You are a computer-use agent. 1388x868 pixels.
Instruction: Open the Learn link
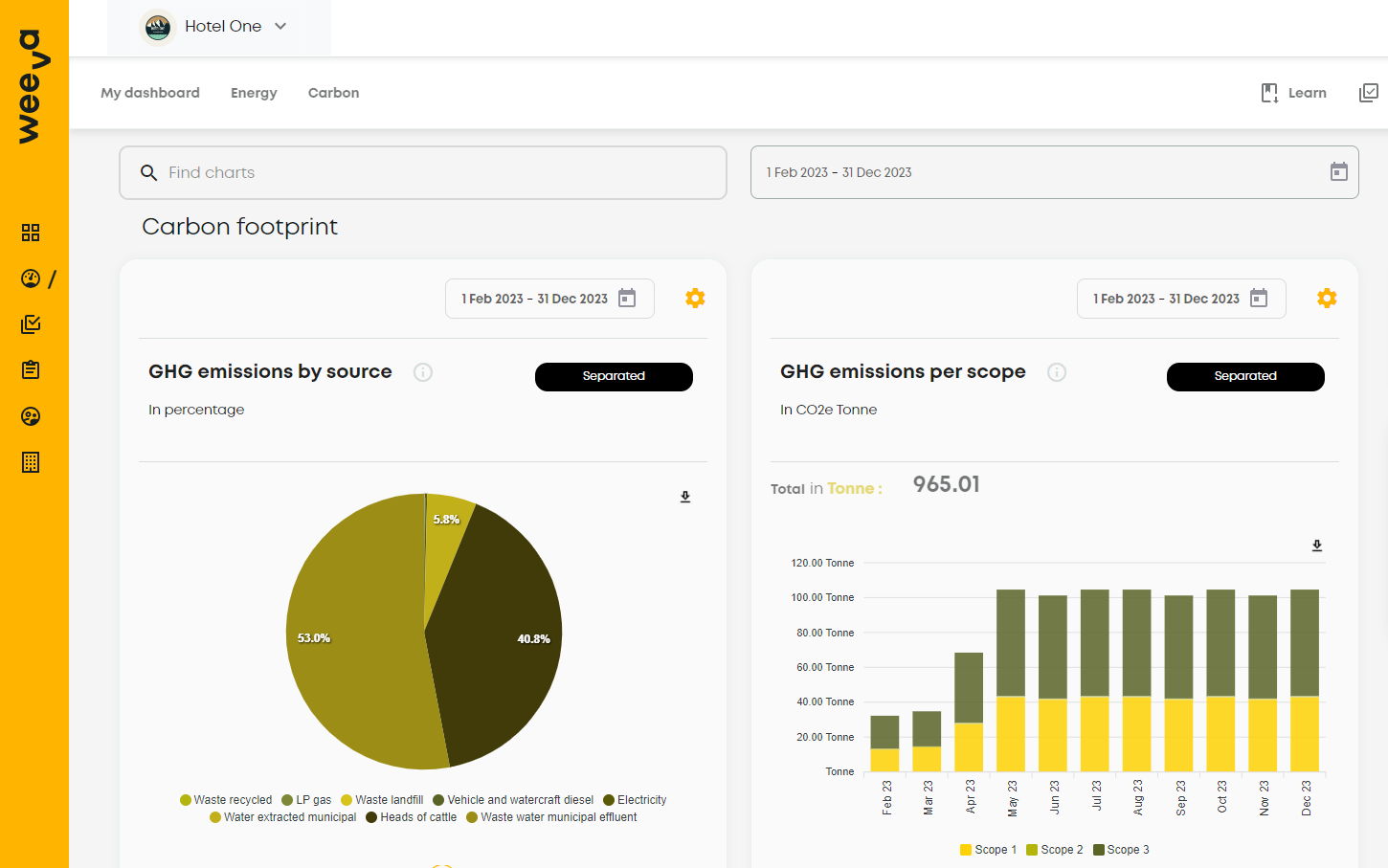[1294, 93]
